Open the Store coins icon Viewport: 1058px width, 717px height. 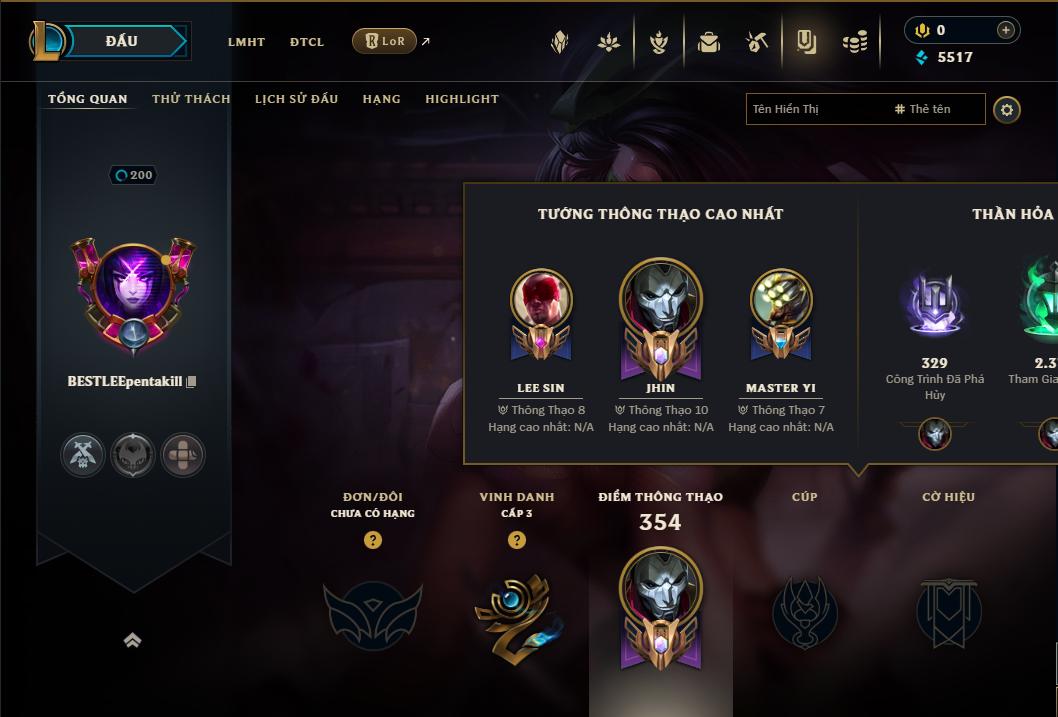[x=855, y=43]
